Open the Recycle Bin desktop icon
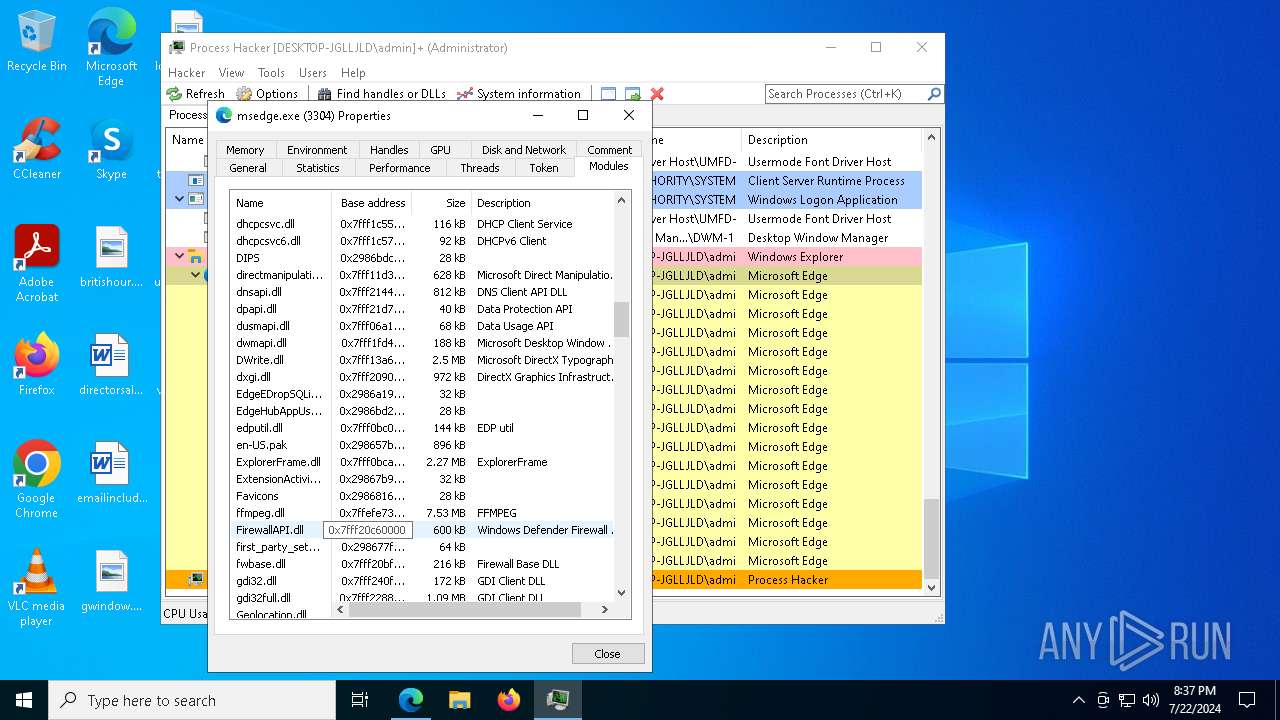Screen dimensions: 1280x720 point(37,41)
